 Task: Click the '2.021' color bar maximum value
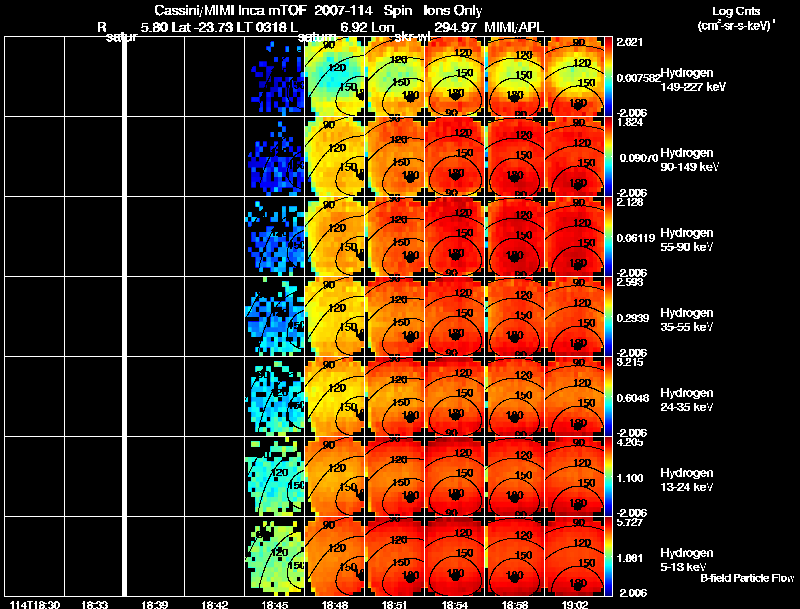pyautogui.click(x=630, y=42)
